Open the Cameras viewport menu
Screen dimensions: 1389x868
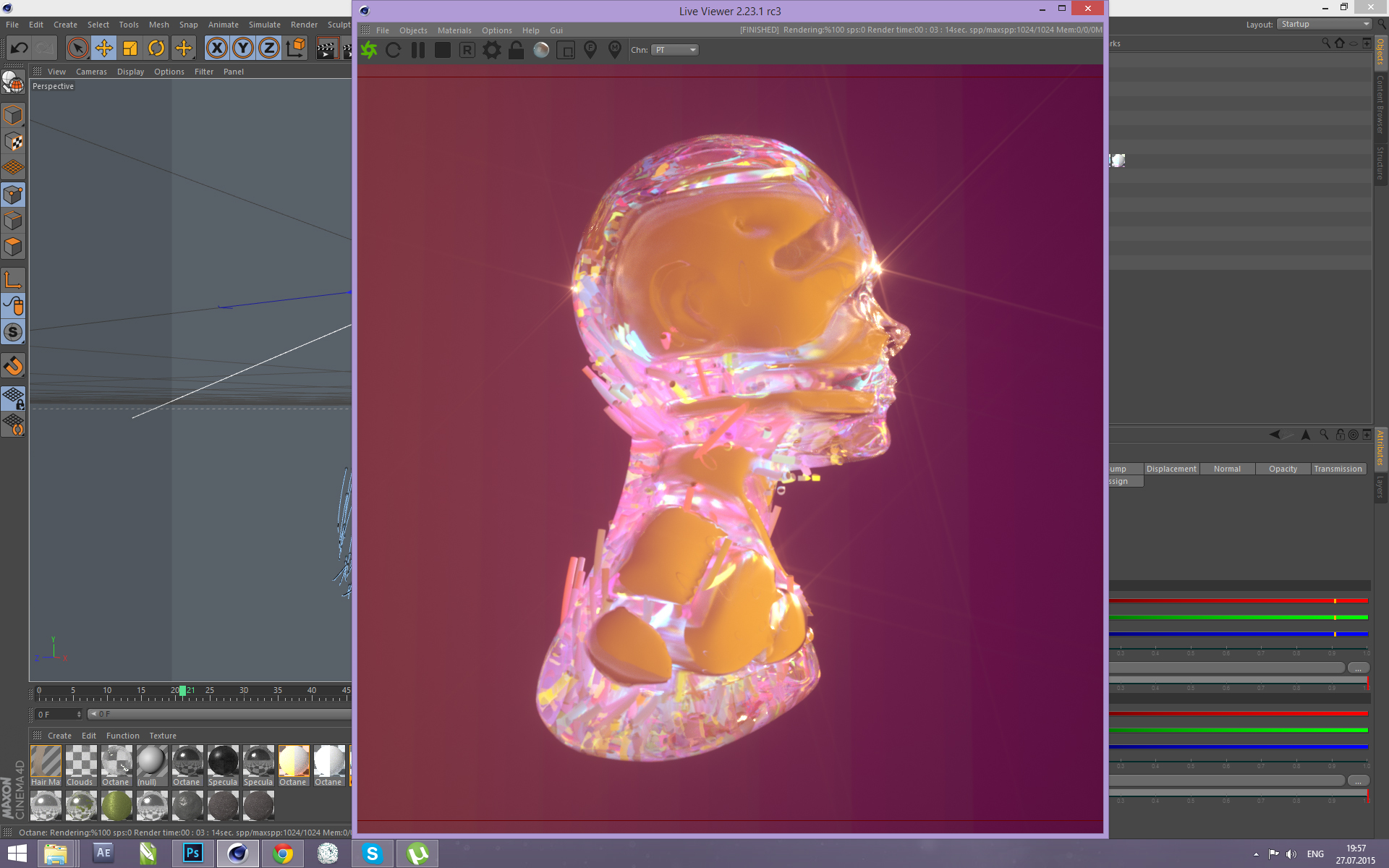[91, 72]
